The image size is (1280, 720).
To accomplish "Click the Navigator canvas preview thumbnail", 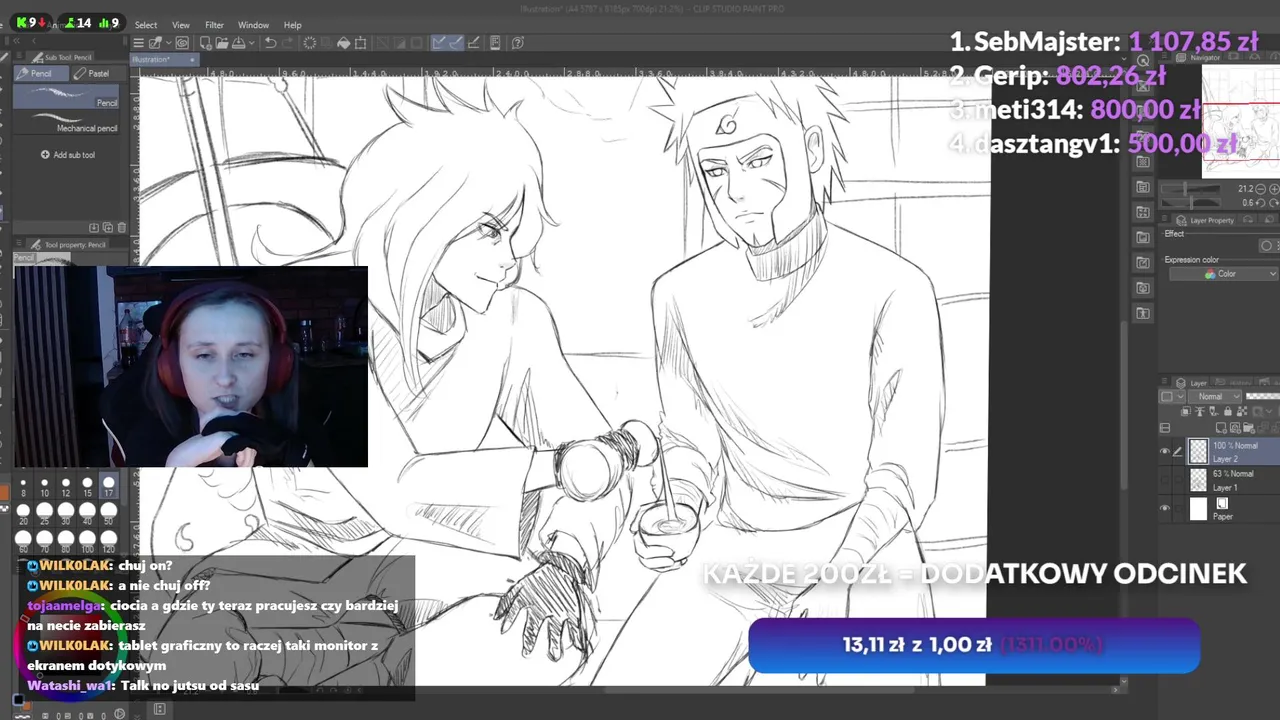I will (1241, 121).
